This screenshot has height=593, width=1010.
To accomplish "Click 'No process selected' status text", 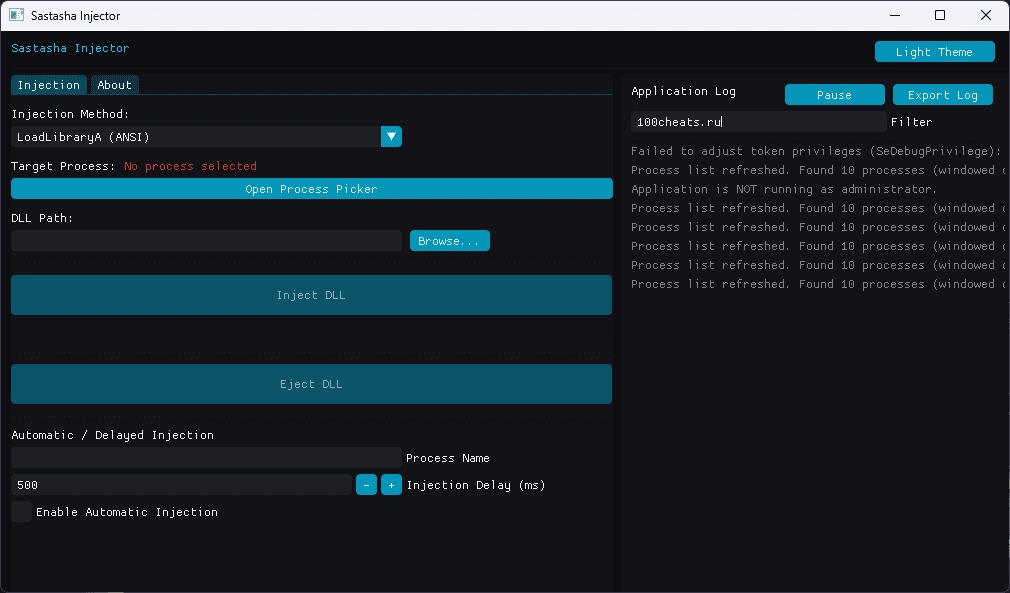I will (190, 166).
